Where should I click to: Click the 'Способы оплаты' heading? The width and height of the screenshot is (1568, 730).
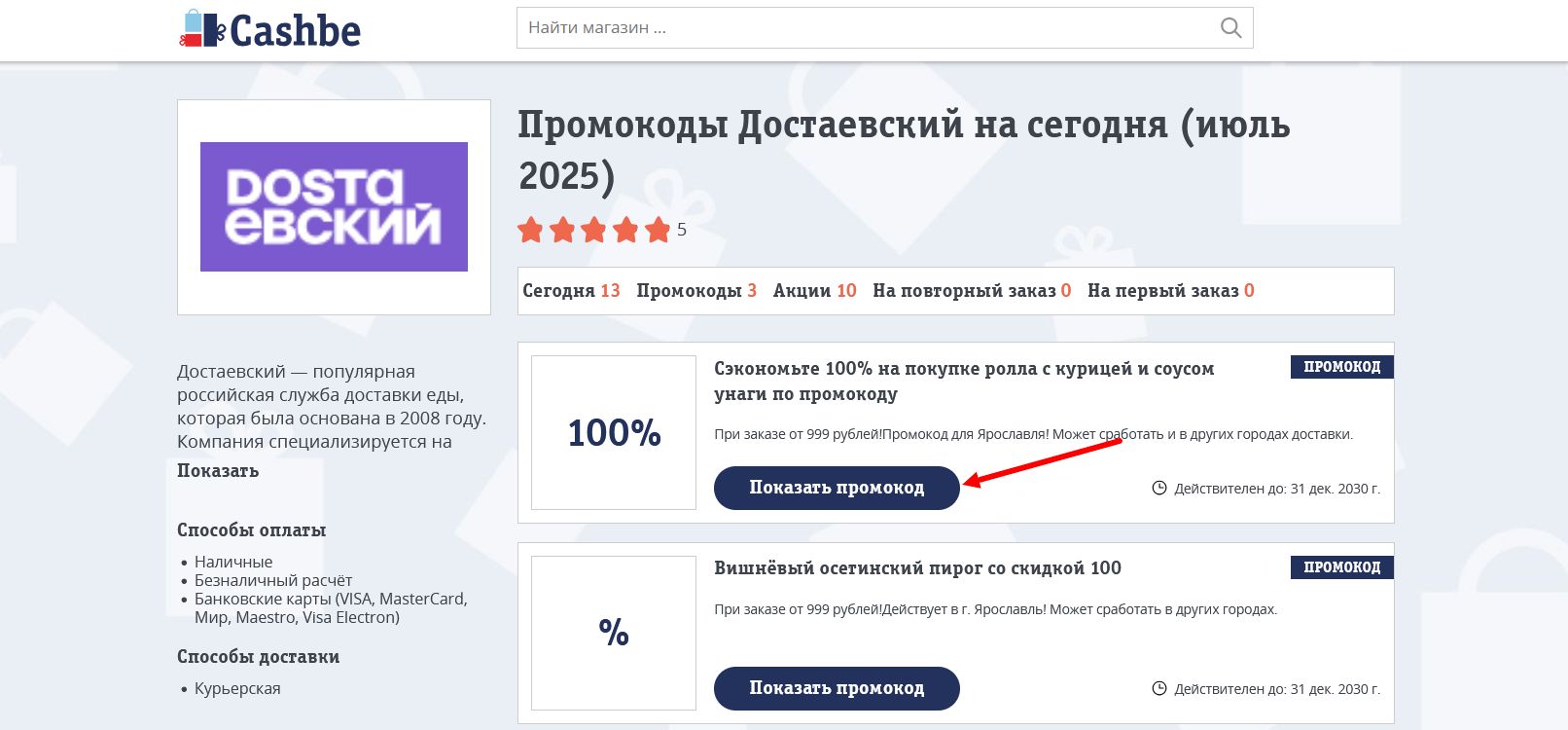click(x=252, y=530)
